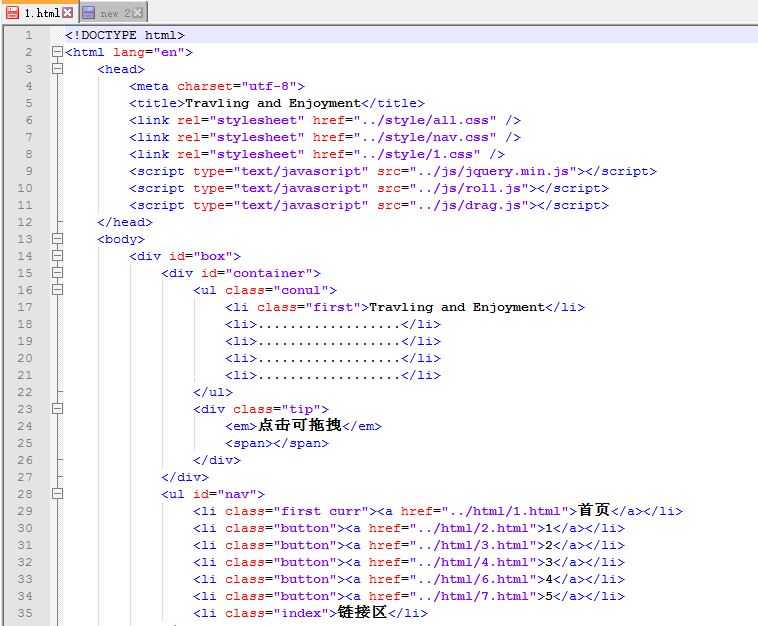
Task: Click the dotted li item on line 18
Action: [333, 324]
